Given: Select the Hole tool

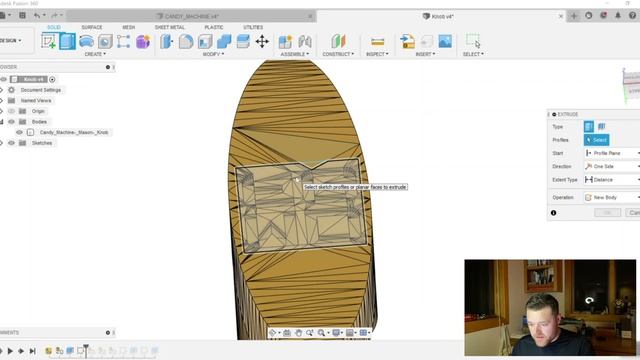Looking at the screenshot, I should pos(105,42).
